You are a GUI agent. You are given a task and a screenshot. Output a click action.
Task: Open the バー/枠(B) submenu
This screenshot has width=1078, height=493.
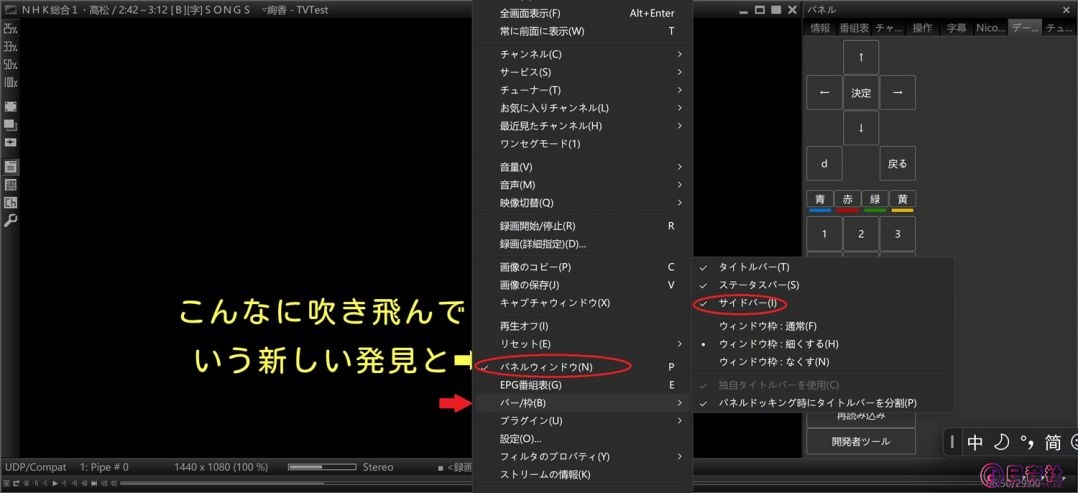[x=582, y=402]
